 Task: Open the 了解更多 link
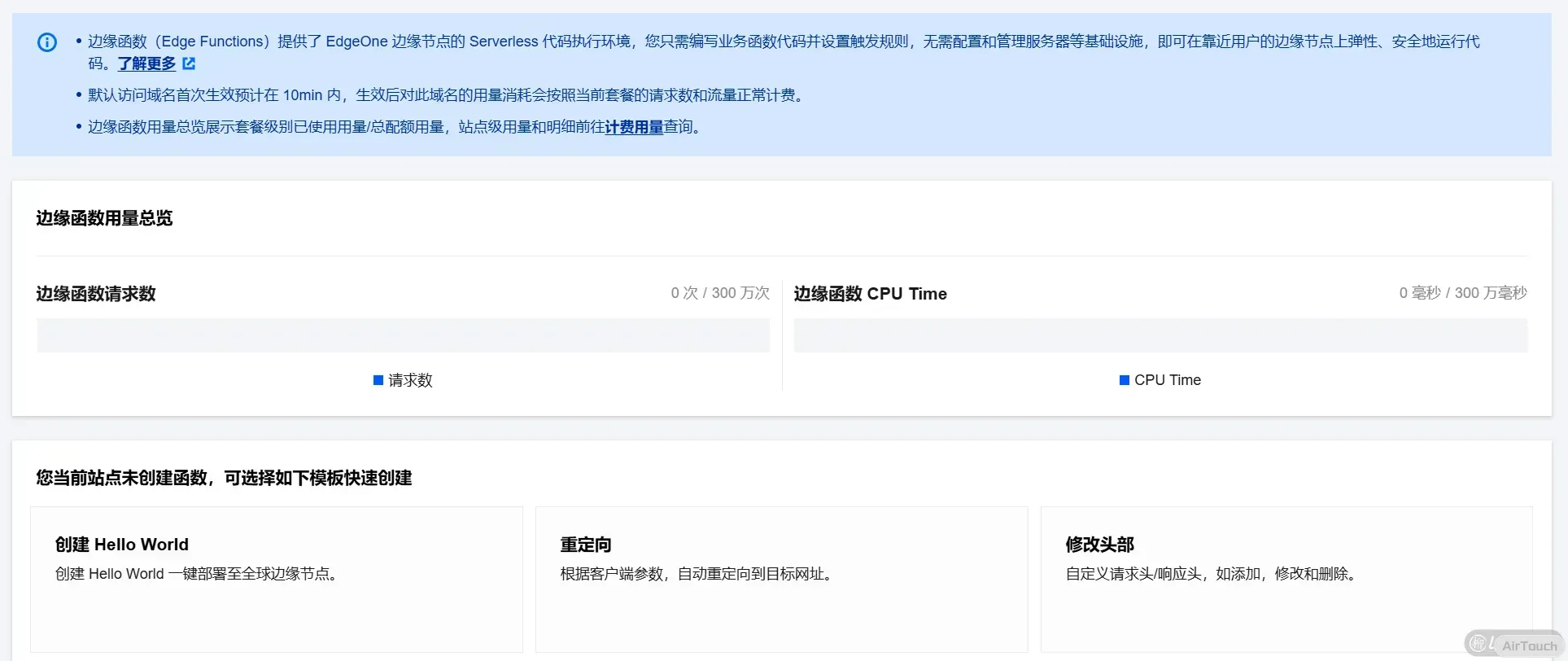tap(146, 63)
